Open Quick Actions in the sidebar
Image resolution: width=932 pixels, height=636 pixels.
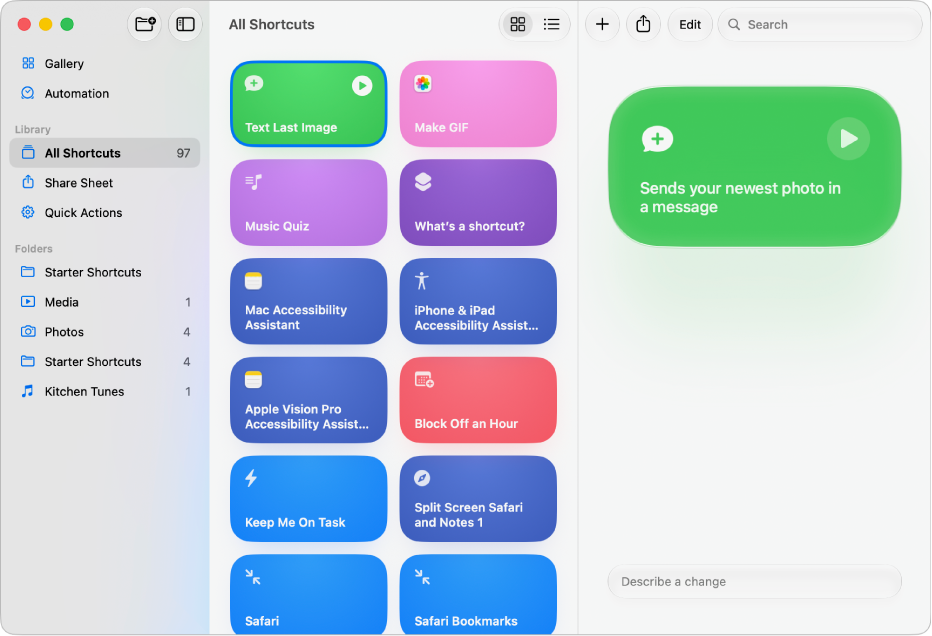pyautogui.click(x=105, y=212)
